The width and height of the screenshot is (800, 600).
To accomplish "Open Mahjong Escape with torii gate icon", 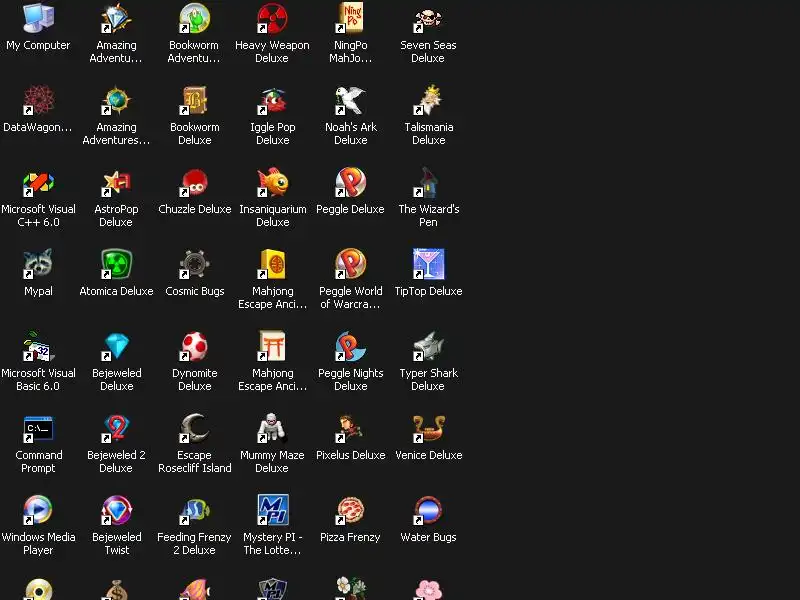I will point(272,346).
